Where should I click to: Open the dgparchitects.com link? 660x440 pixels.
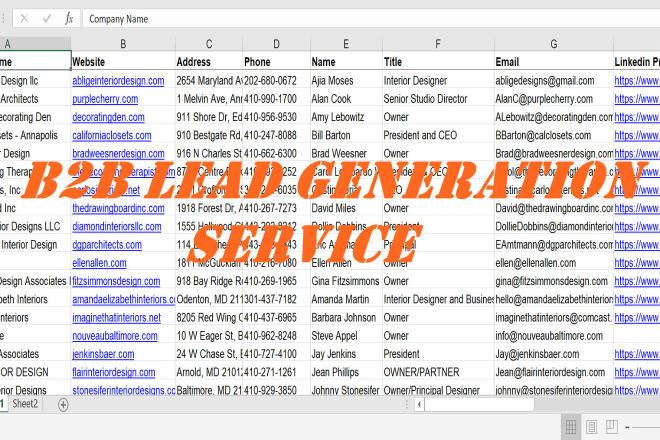point(107,245)
